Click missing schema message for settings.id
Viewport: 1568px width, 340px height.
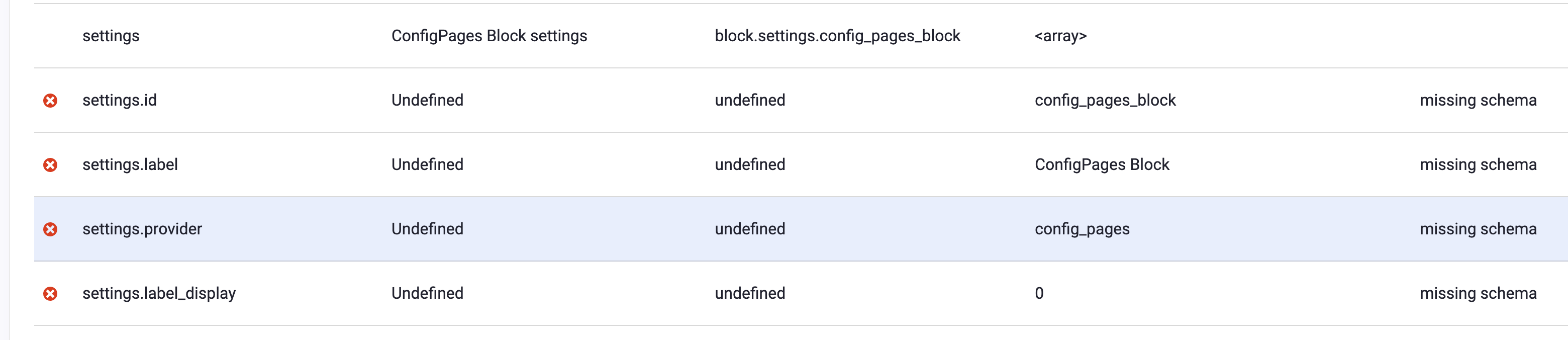(x=1478, y=100)
